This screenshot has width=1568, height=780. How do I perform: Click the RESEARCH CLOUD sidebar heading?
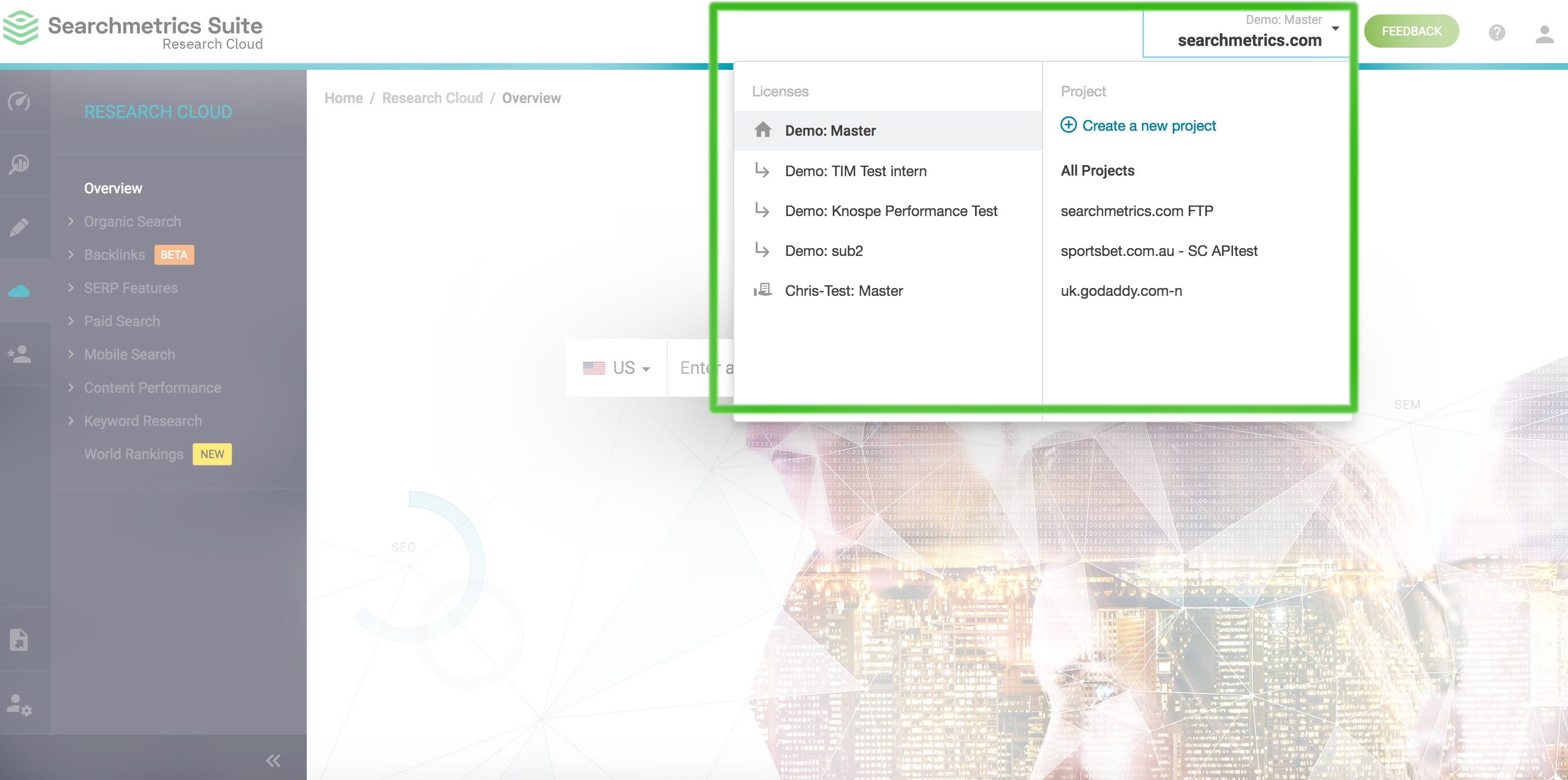158,111
